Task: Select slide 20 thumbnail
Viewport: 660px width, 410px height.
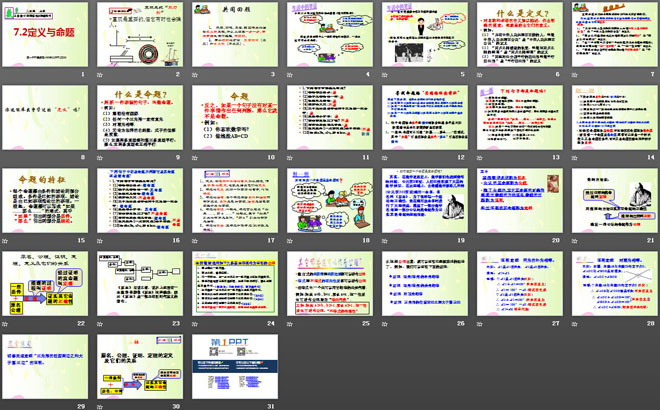Action: point(520,201)
